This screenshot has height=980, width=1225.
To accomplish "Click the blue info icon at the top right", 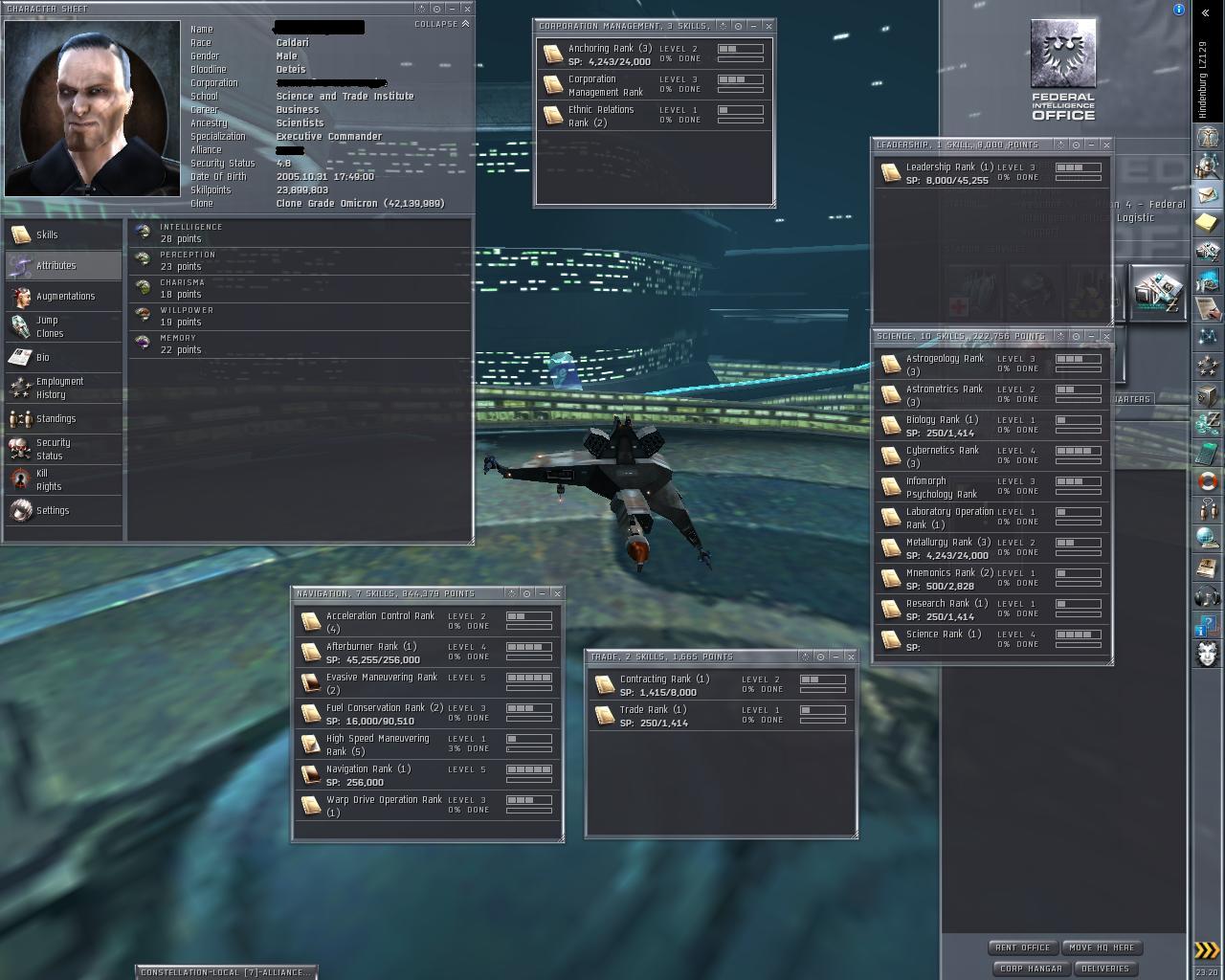I will 1179,10.
